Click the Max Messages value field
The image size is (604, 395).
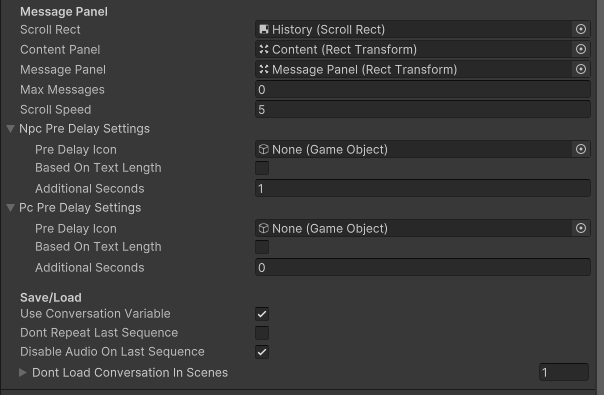[x=423, y=89]
